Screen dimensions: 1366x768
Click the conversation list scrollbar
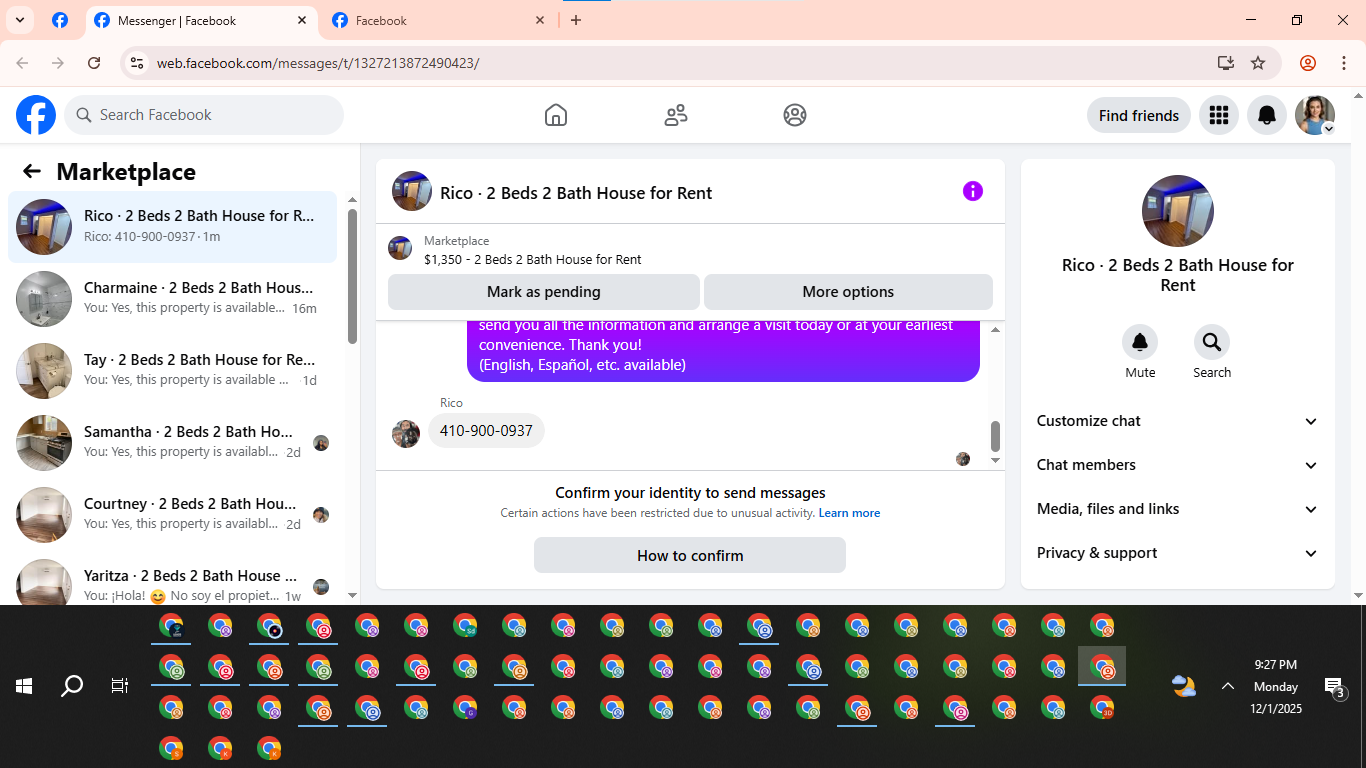[352, 276]
